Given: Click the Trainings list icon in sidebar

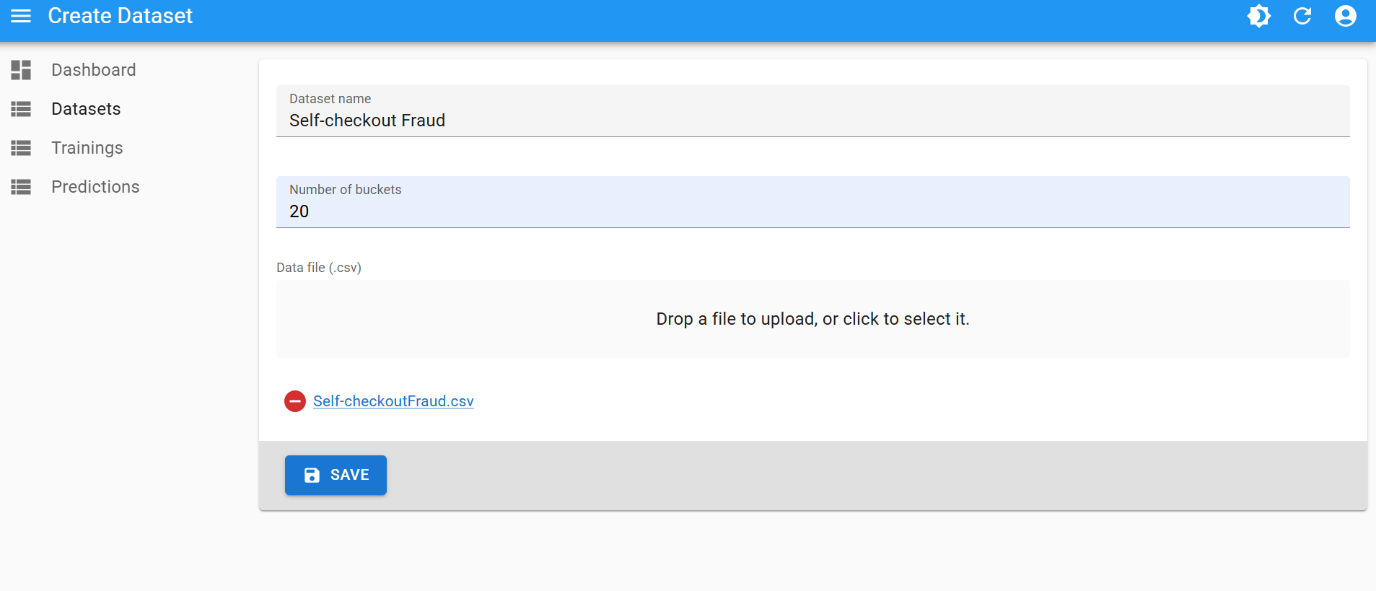Looking at the screenshot, I should point(21,148).
